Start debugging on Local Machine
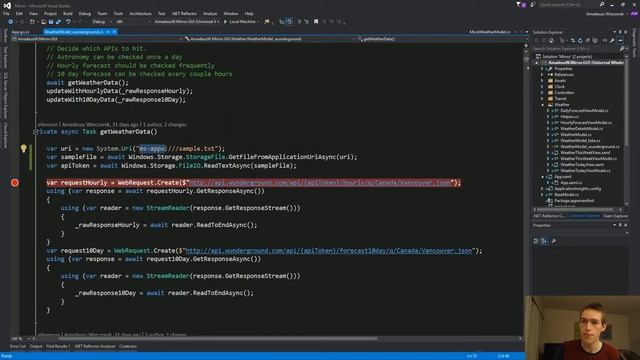Screen dimensions: 640x360 240,22
